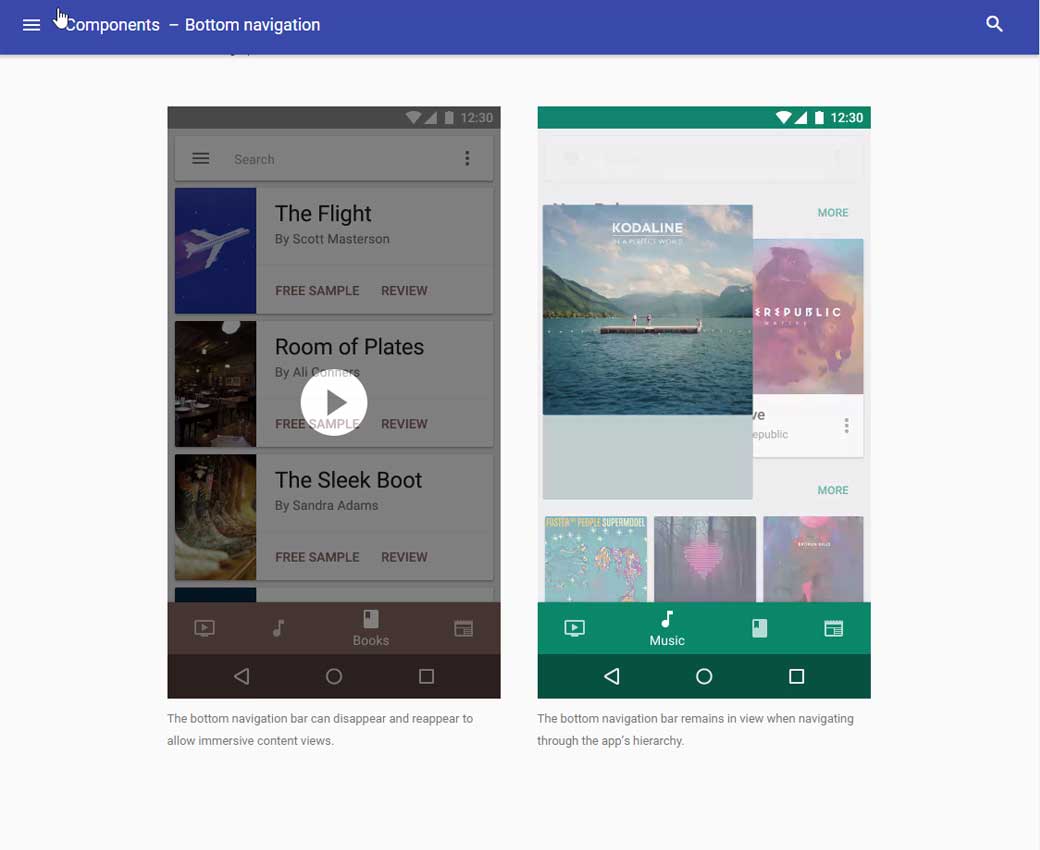The height and width of the screenshot is (850, 1040).
Task: Select the Kodaline album cover
Action: click(x=647, y=310)
